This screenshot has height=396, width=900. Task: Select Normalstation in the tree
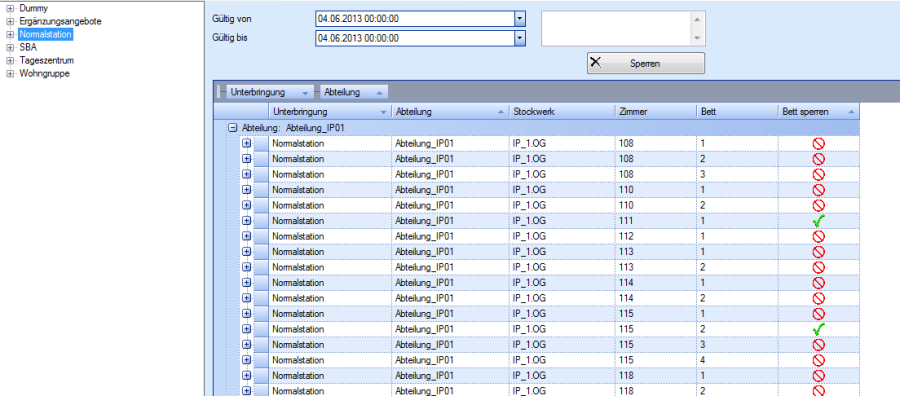point(45,34)
